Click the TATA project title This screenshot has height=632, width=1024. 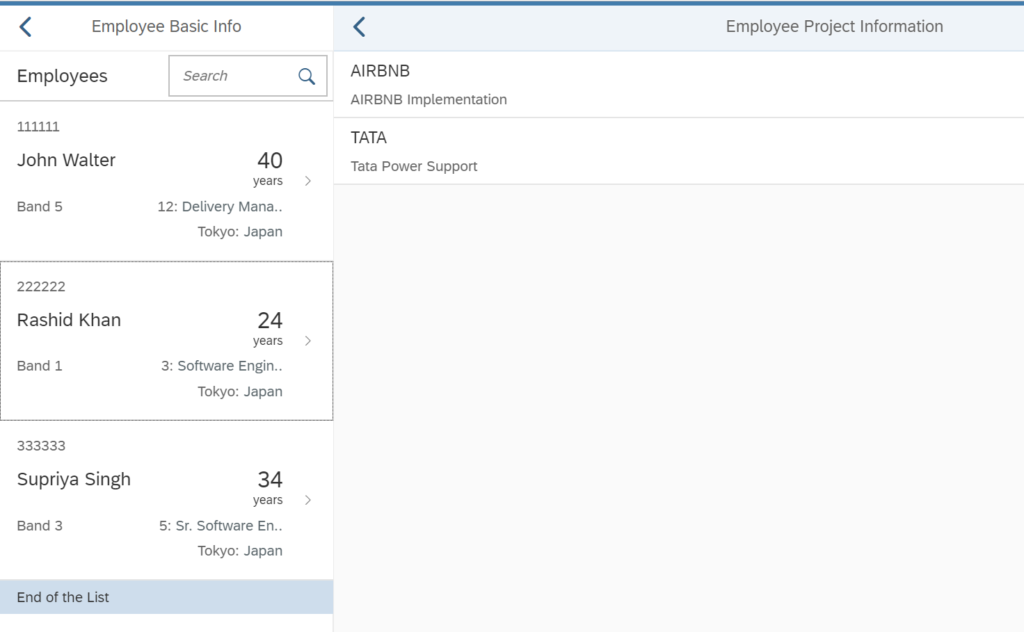(x=368, y=138)
